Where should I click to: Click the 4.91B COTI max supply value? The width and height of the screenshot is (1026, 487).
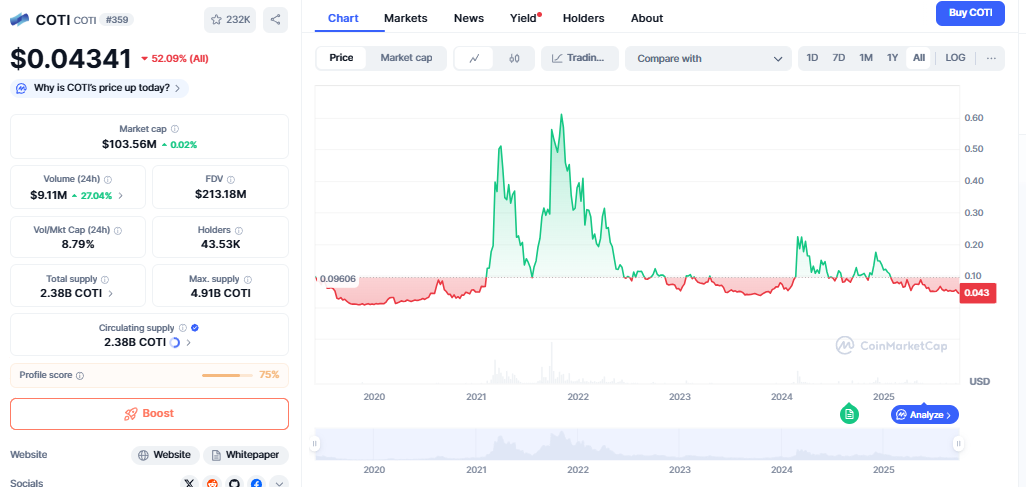click(x=221, y=293)
